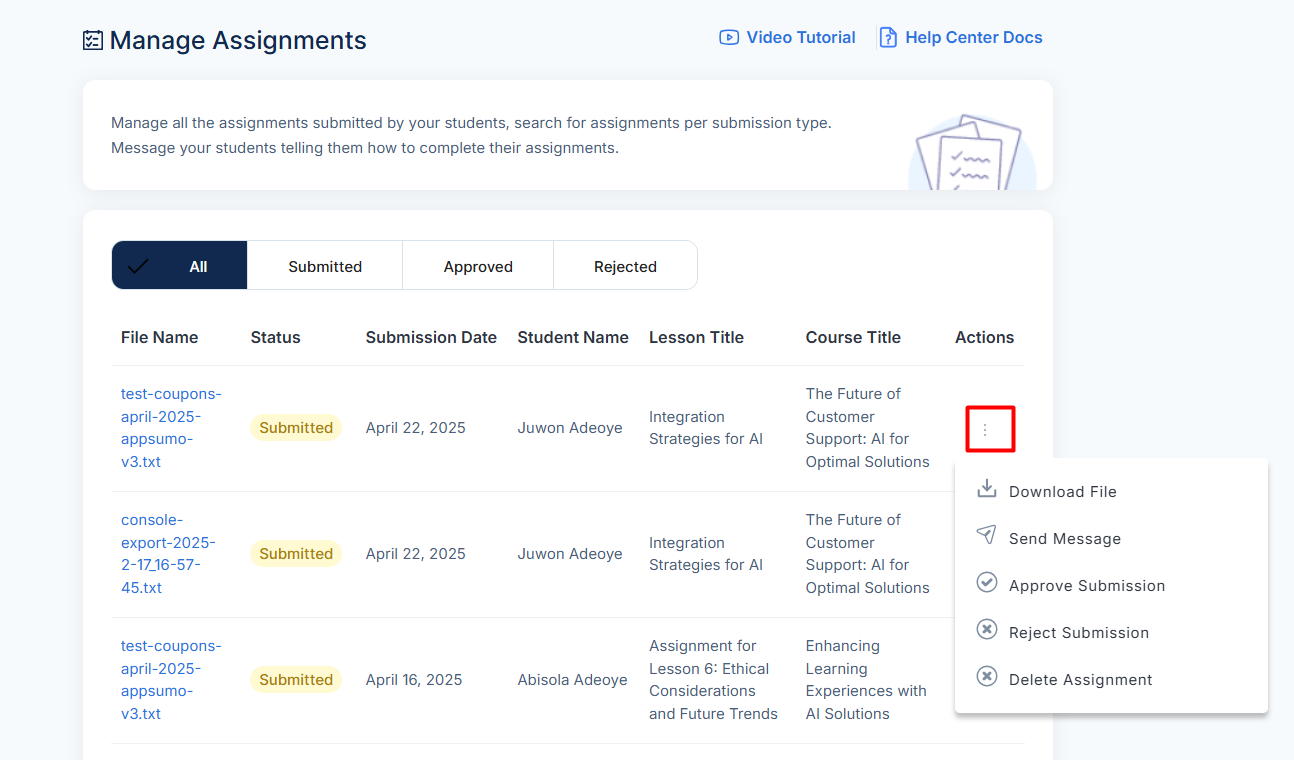Click the Lesson Title column header
Screen dimensions: 1294x760
pos(696,337)
